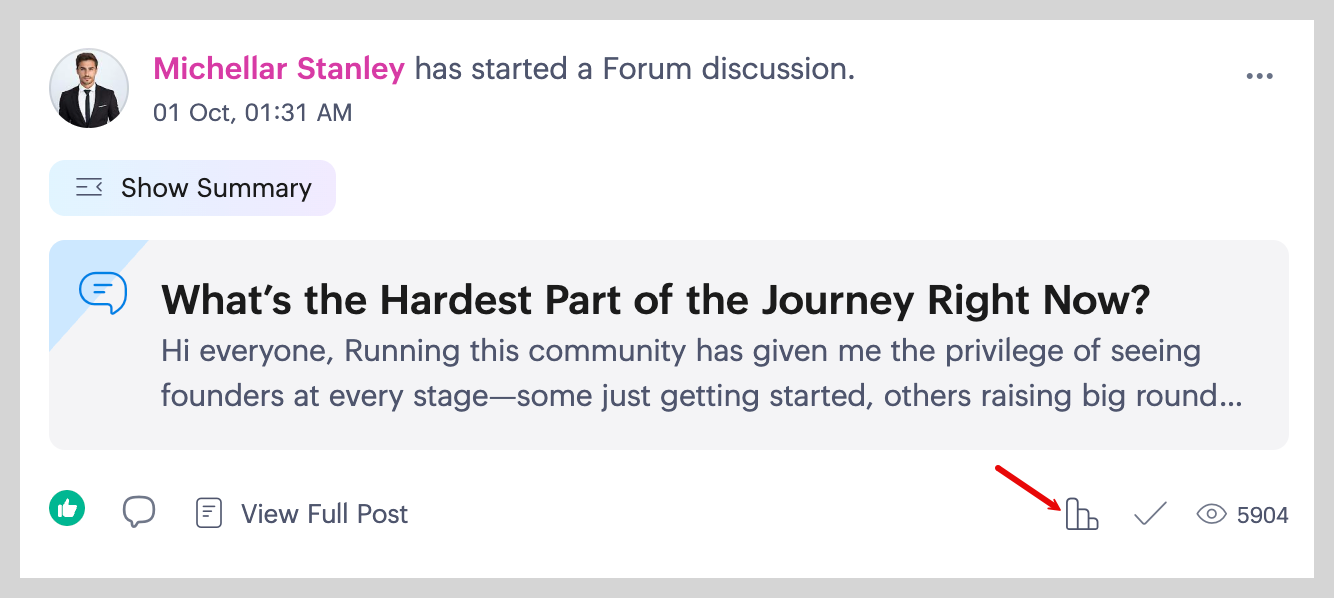Open post statistics bar chart icon
Viewport: 1334px width, 598px height.
point(1082,514)
